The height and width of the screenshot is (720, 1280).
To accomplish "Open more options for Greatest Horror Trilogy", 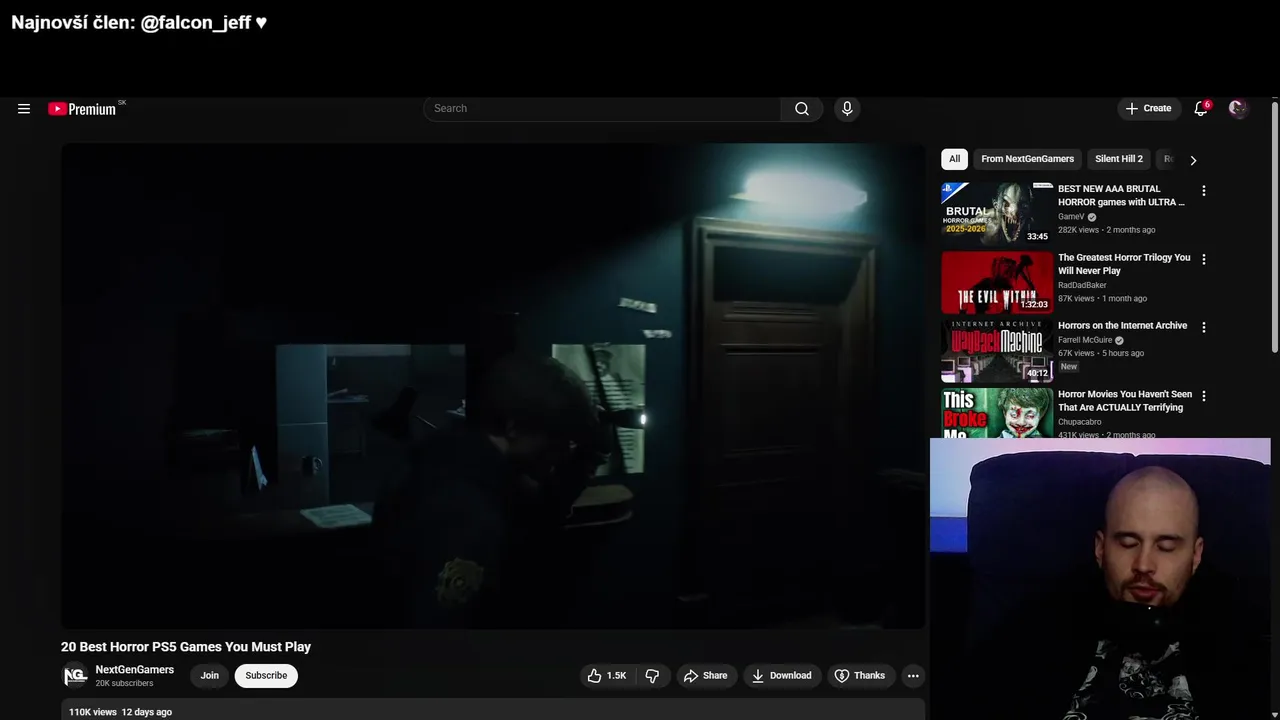I will 1203,259.
